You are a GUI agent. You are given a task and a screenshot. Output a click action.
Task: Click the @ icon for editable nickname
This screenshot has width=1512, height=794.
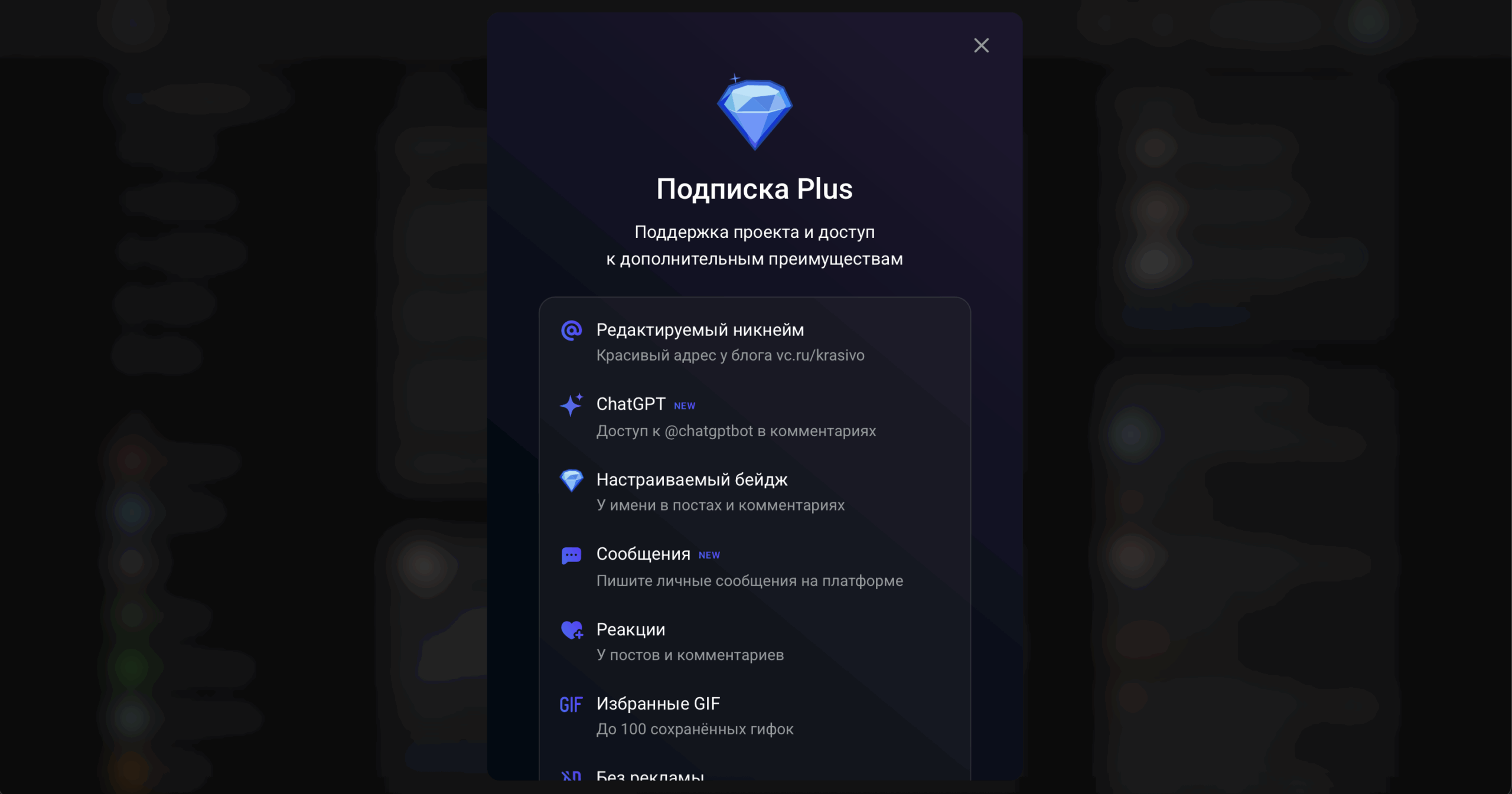571,331
